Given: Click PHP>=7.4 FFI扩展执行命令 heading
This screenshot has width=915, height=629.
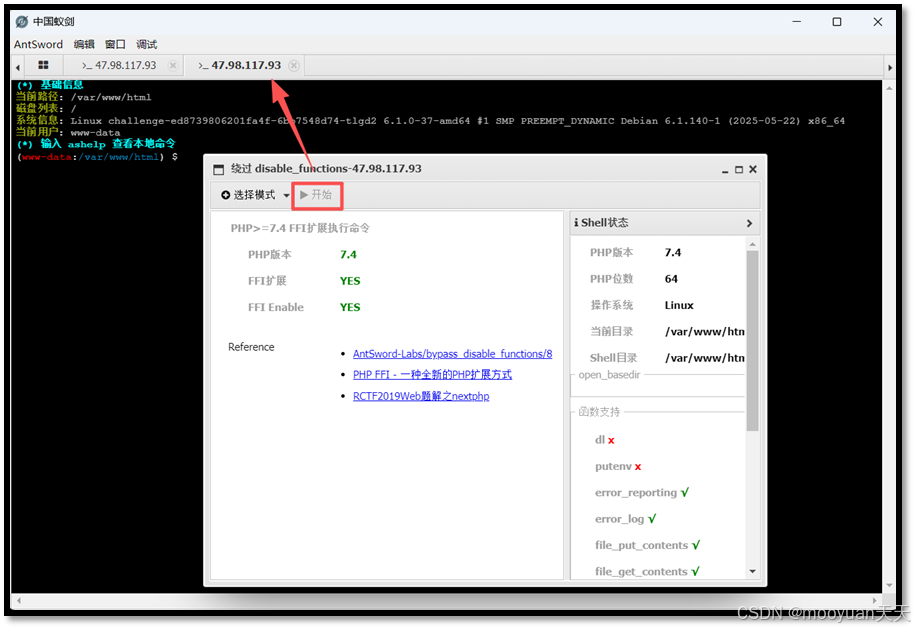Looking at the screenshot, I should [x=300, y=228].
